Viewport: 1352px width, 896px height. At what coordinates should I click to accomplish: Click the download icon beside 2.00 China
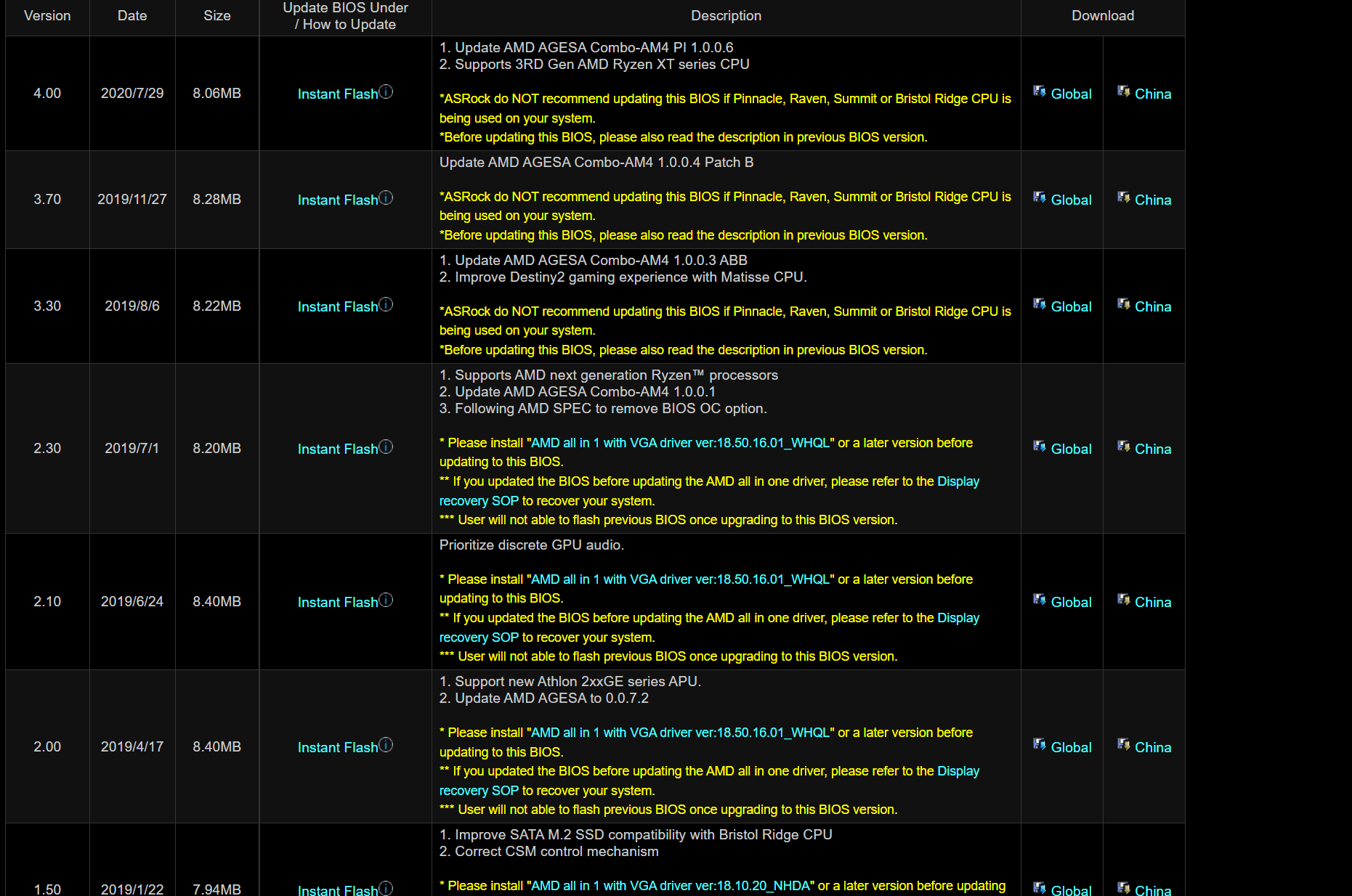pos(1124,745)
